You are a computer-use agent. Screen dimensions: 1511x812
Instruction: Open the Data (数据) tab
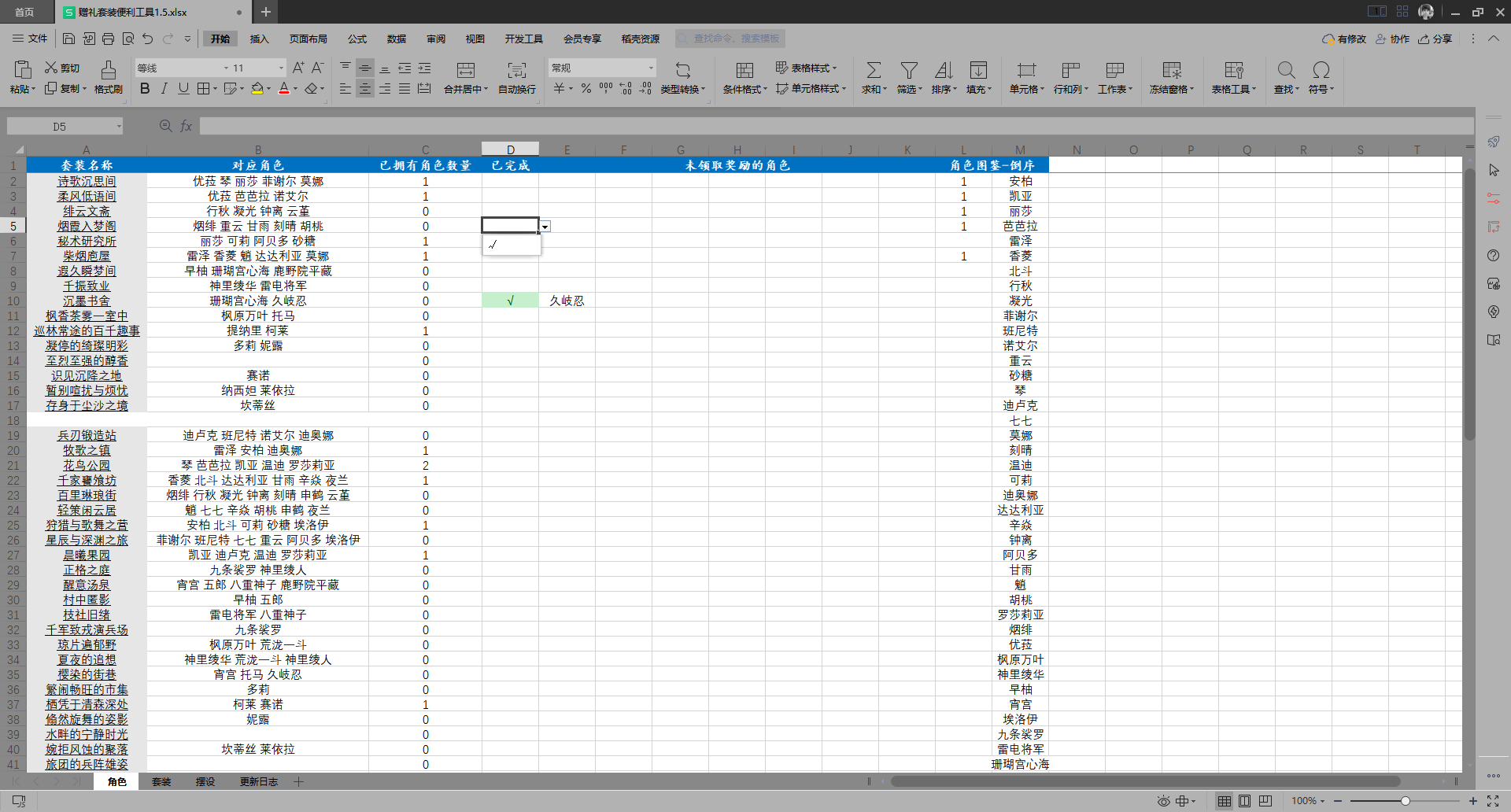(x=397, y=39)
